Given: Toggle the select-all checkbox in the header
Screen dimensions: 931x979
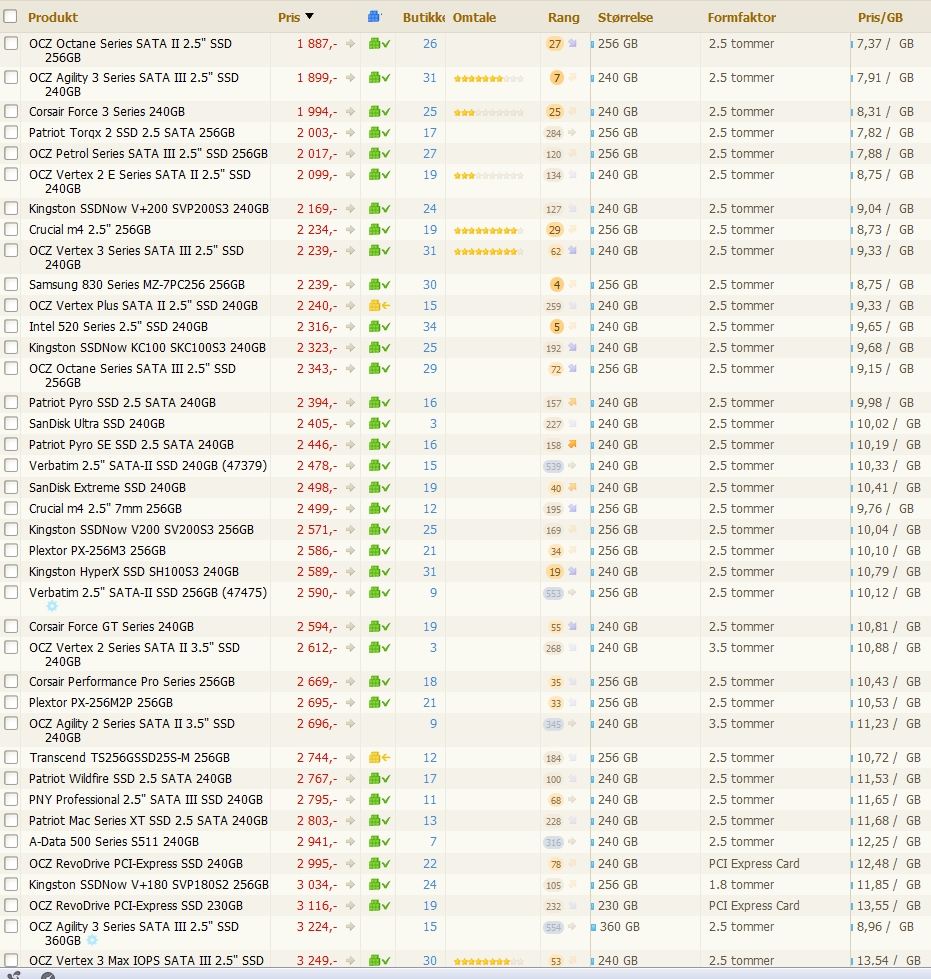Looking at the screenshot, I should point(11,16).
